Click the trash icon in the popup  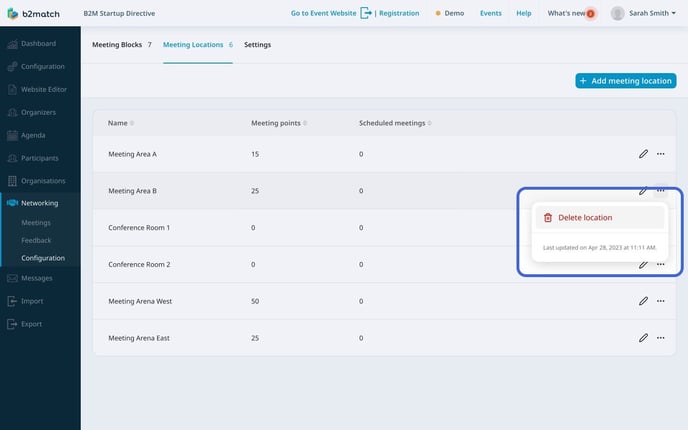point(548,218)
